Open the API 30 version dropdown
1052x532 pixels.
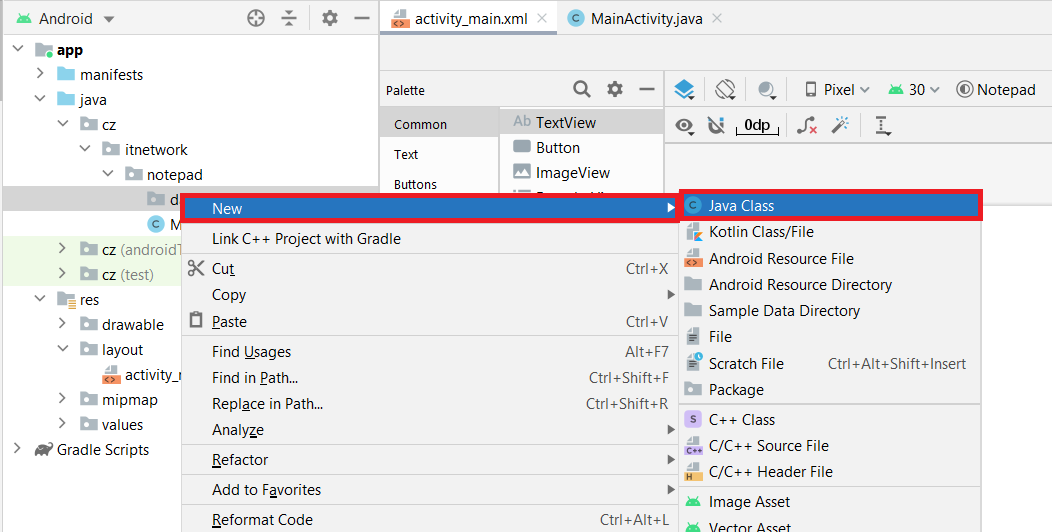(x=914, y=90)
